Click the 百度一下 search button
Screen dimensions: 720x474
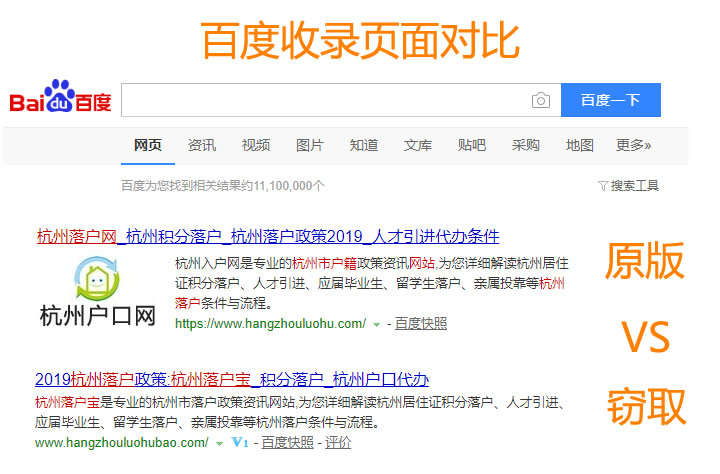pos(611,100)
